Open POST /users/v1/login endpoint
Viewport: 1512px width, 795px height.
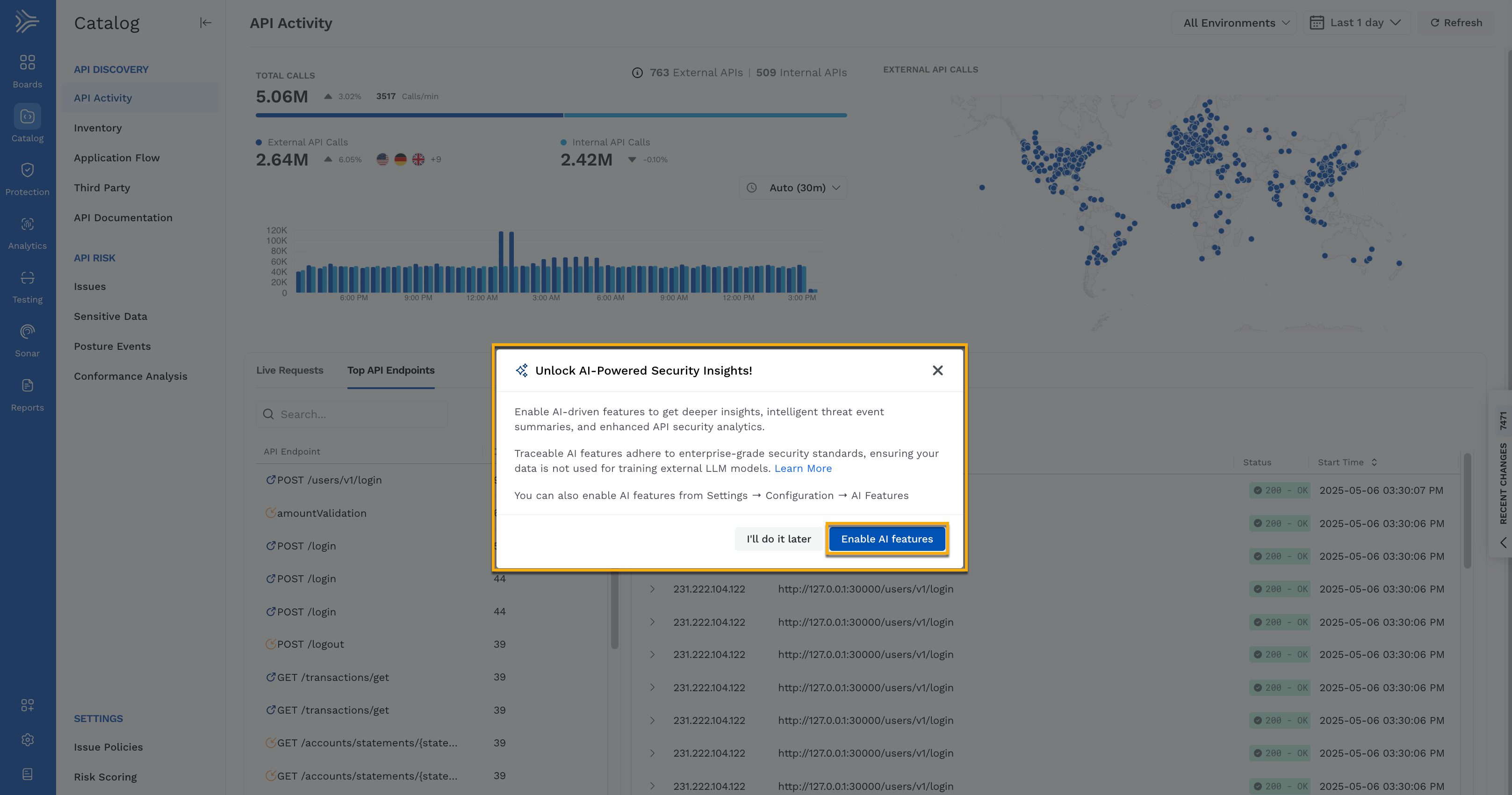[x=329, y=480]
